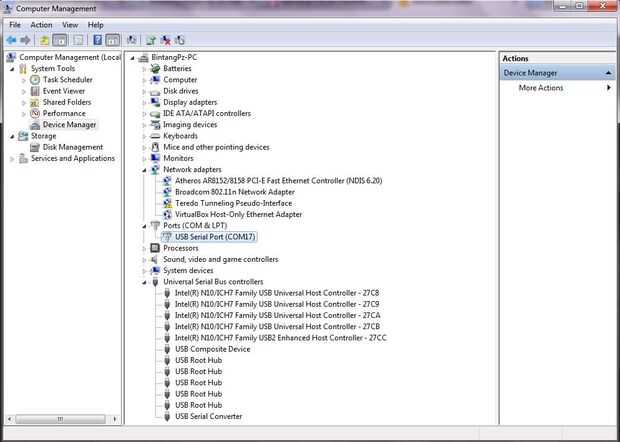Viewport: 620px width, 442px height.
Task: Collapse the Network adapters category
Action: pos(144,170)
